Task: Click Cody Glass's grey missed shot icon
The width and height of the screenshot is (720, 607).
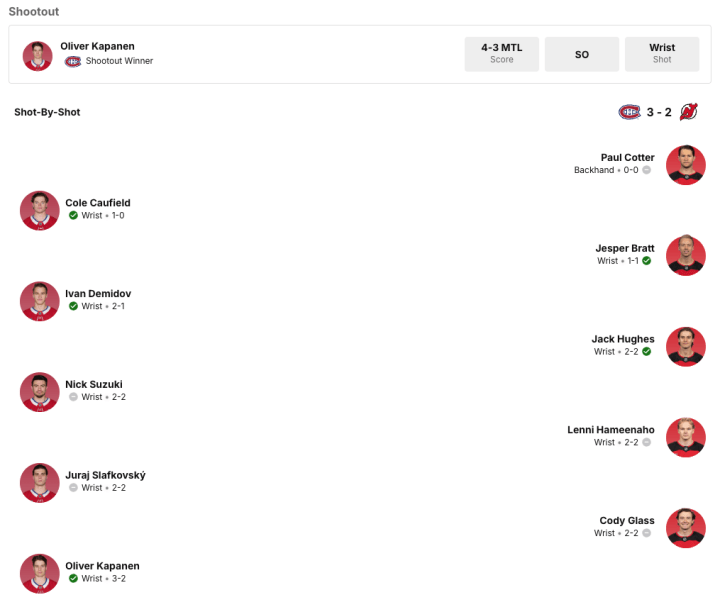Action: [647, 533]
